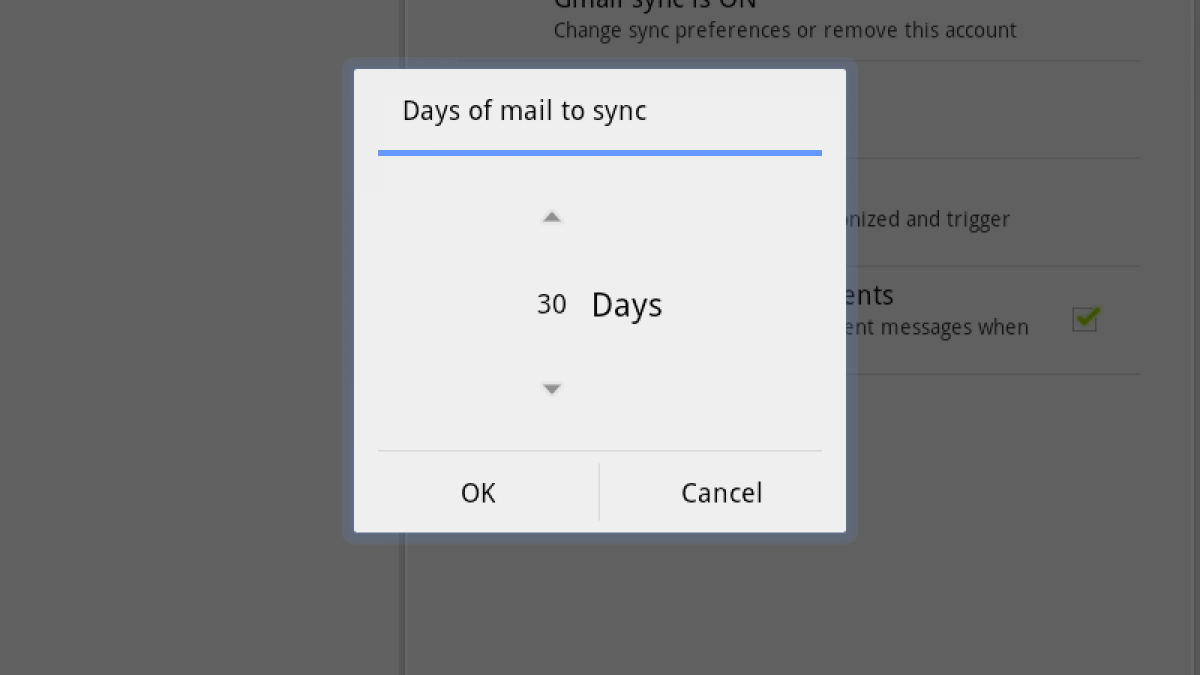Click the horizontal separator above OK and Cancel

click(x=600, y=451)
